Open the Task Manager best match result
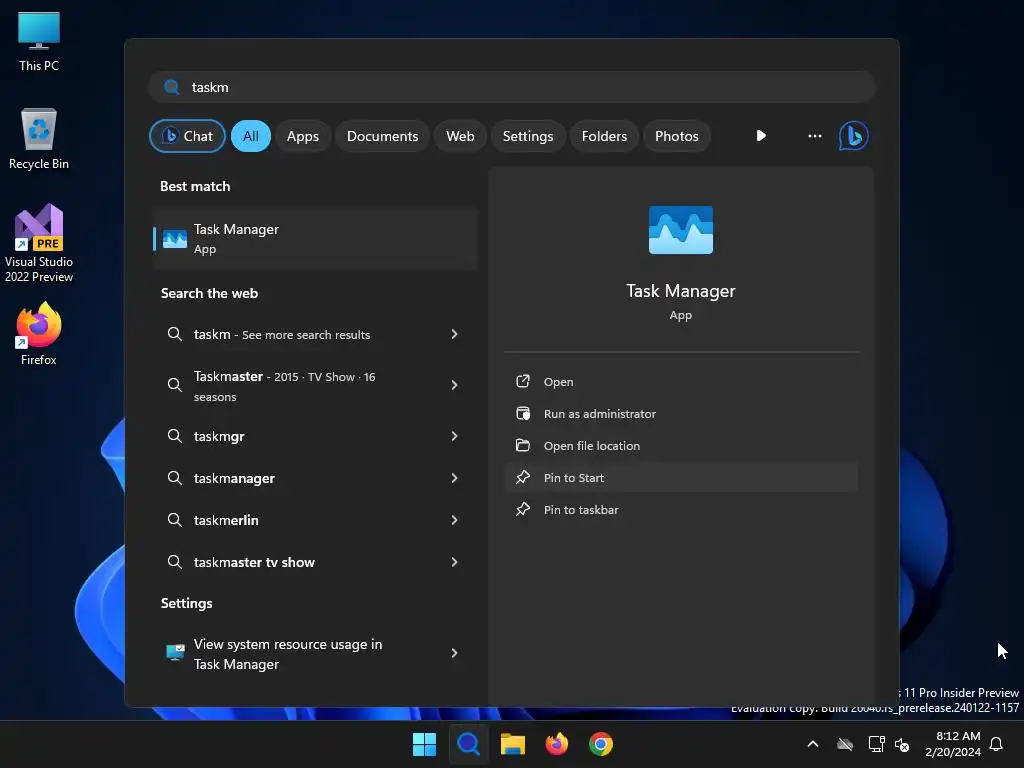This screenshot has height=768, width=1024. 315,239
